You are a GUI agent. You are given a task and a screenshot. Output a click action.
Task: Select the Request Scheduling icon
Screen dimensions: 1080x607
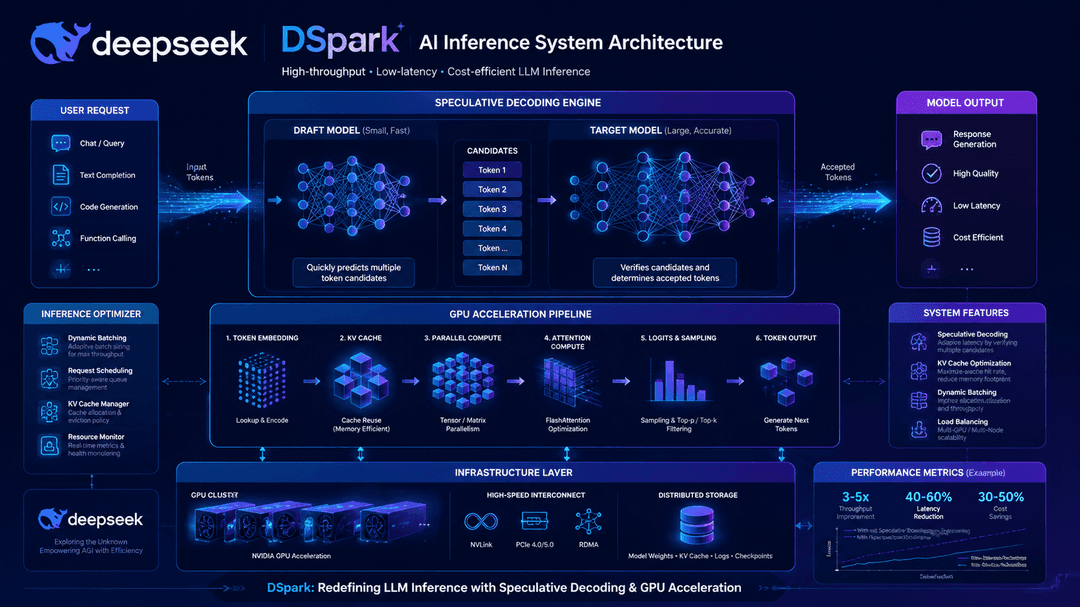50,378
